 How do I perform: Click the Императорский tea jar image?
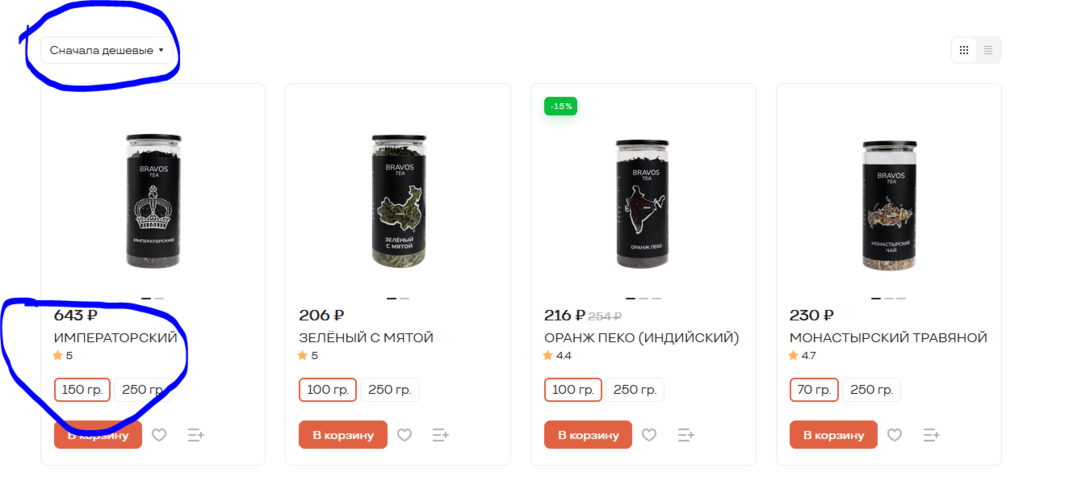click(153, 202)
